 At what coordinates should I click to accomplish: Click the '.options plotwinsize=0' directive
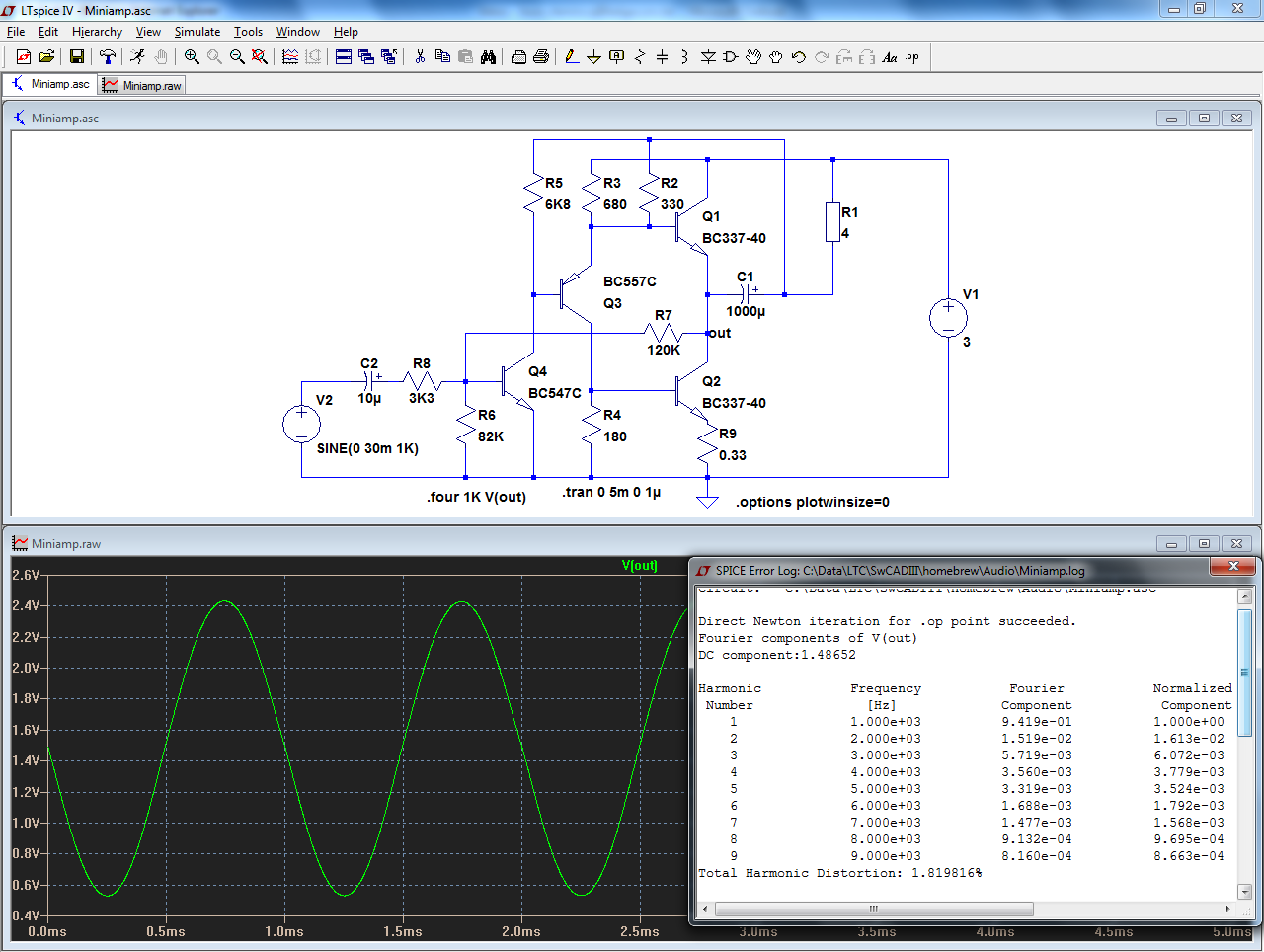click(x=813, y=502)
